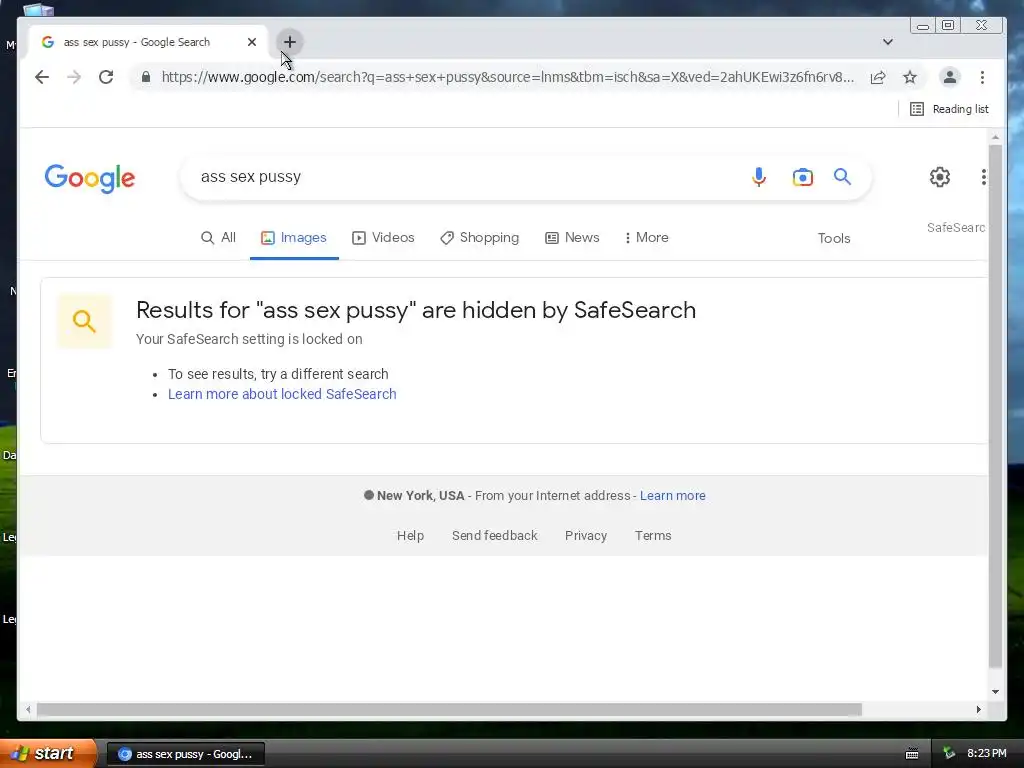Switch to the All results tab
This screenshot has height=768, width=1024.
point(218,238)
